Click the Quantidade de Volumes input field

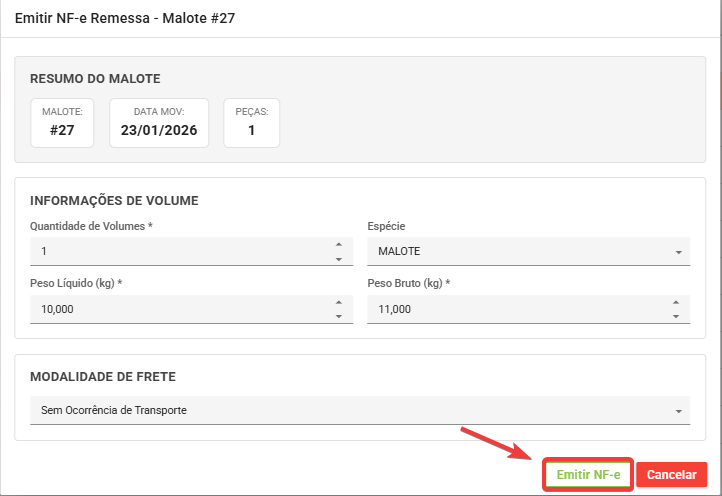click(180, 251)
